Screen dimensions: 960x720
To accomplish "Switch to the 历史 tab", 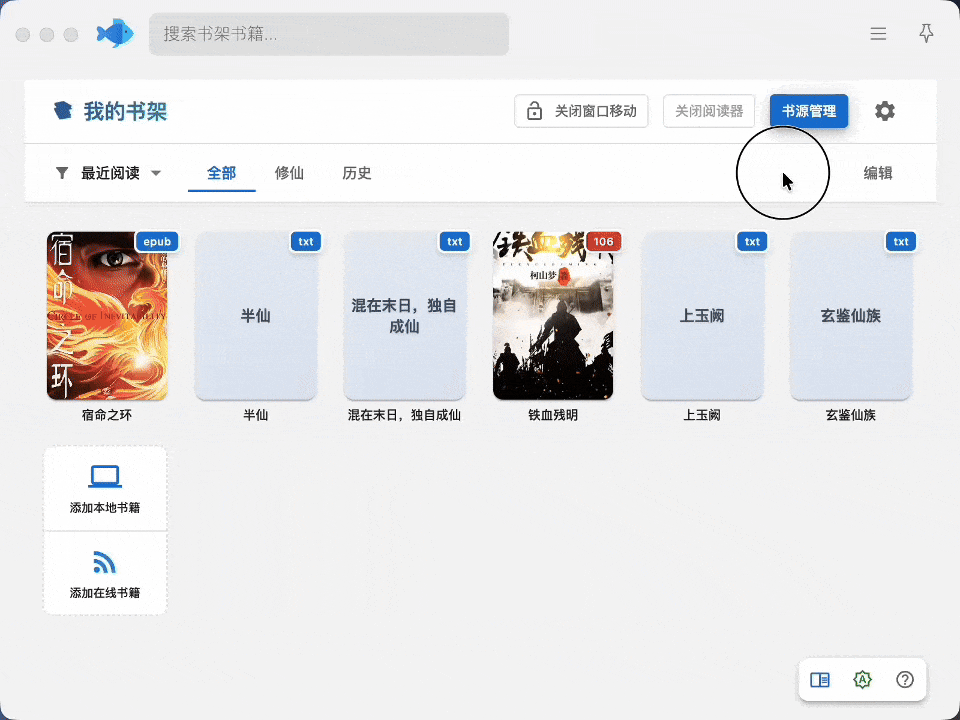I will [x=356, y=173].
